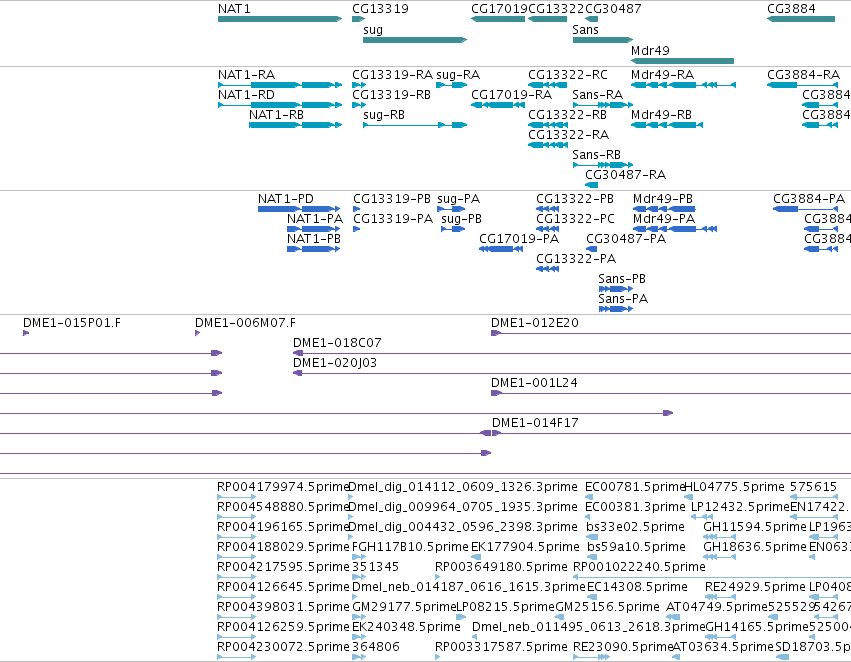
Task: Select transcript NAT1-RB
Action: (x=296, y=125)
